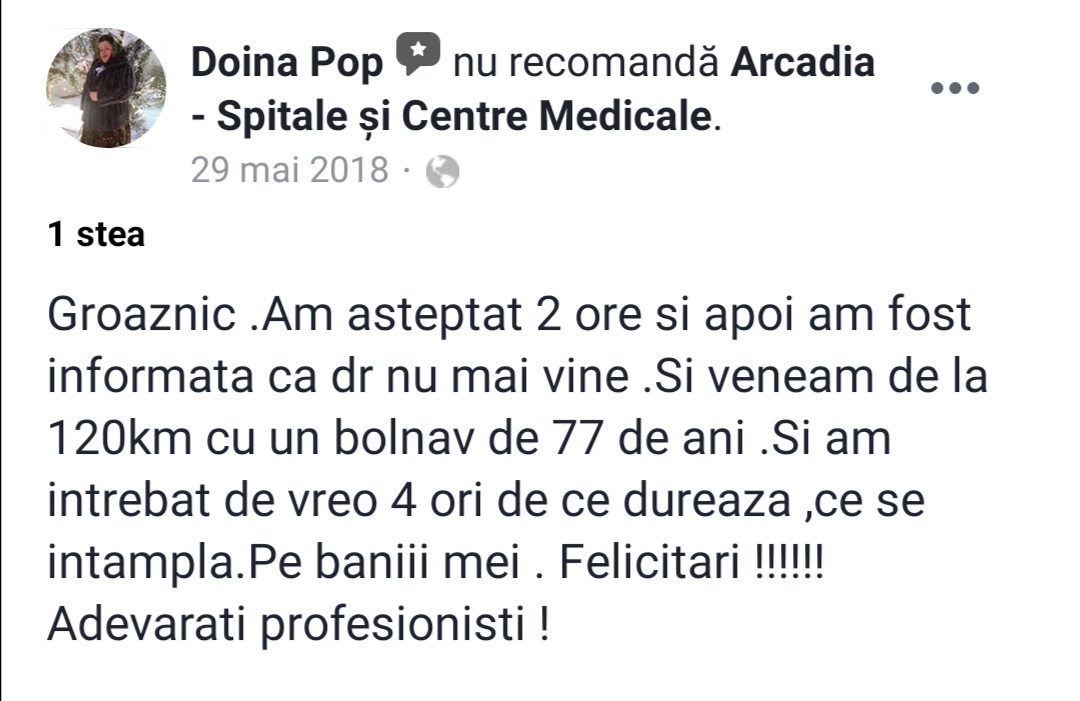Click the 'de ce dureaza' phrase
The image size is (1080, 701).
coord(643,501)
